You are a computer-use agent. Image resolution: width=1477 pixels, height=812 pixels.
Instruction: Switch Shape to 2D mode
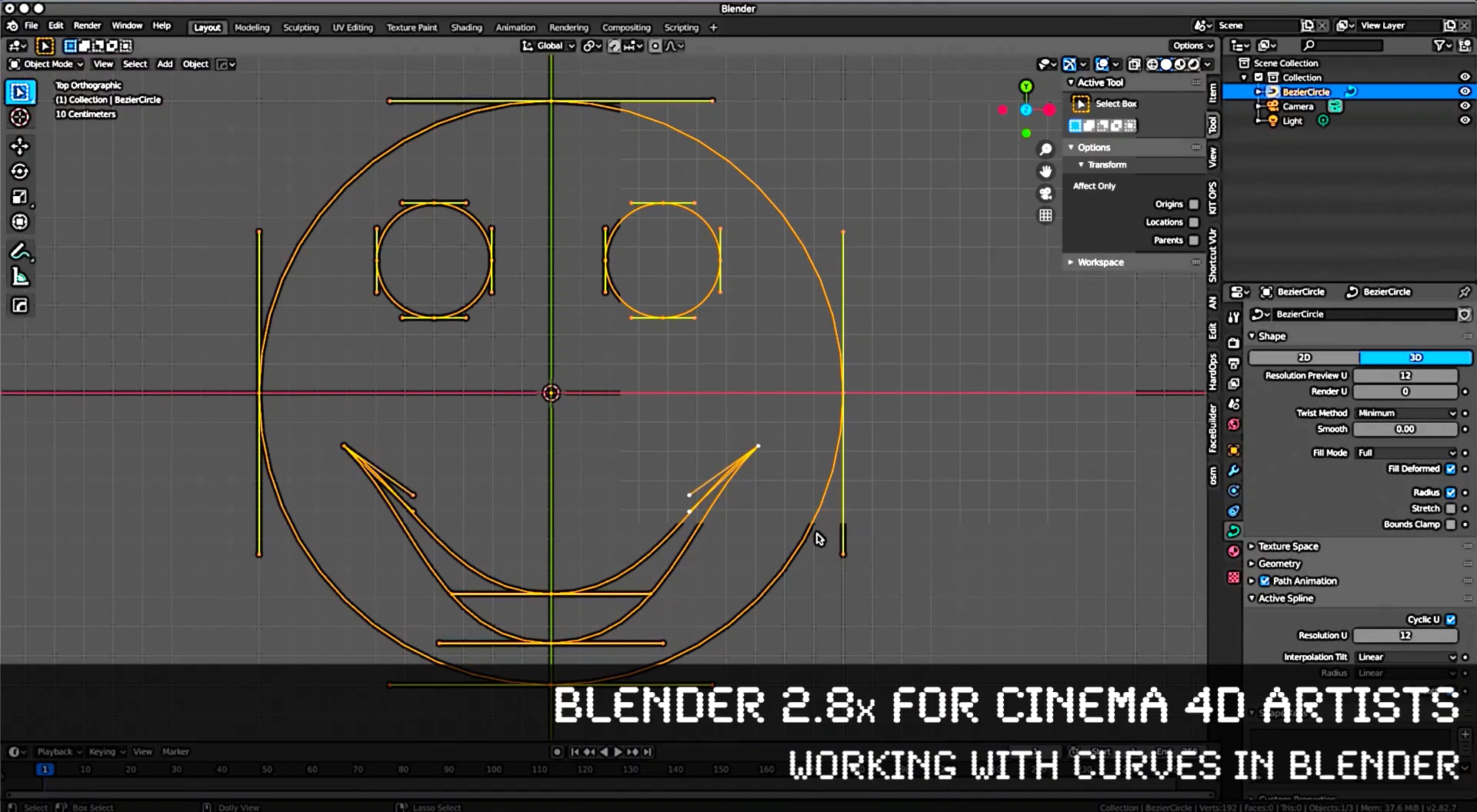[x=1305, y=358]
